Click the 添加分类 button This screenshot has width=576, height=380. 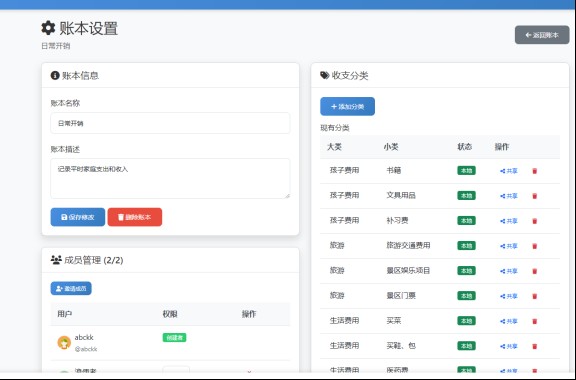pyautogui.click(x=348, y=106)
